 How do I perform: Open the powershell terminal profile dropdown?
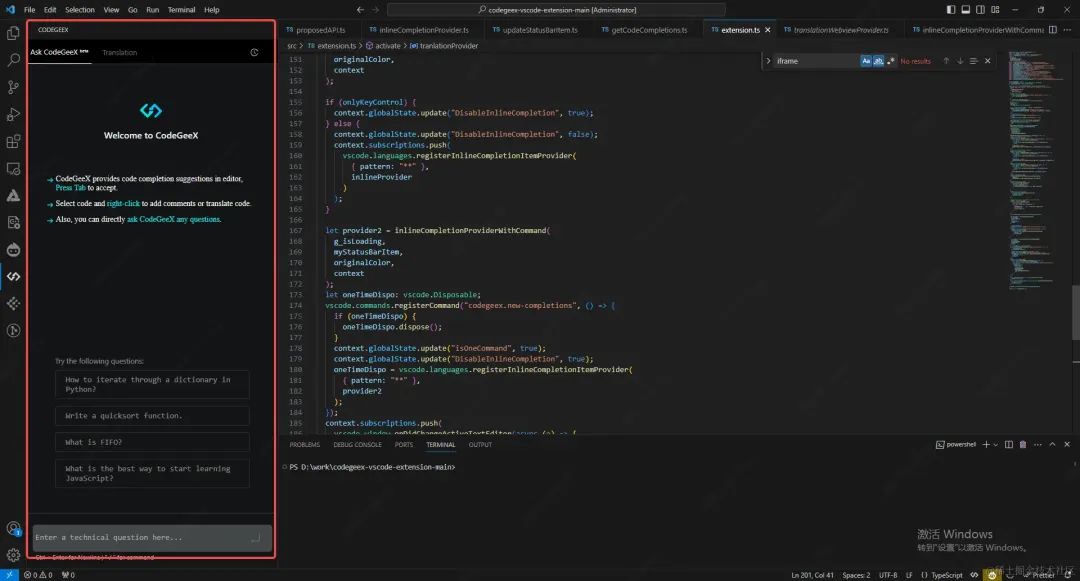pyautogui.click(x=995, y=445)
